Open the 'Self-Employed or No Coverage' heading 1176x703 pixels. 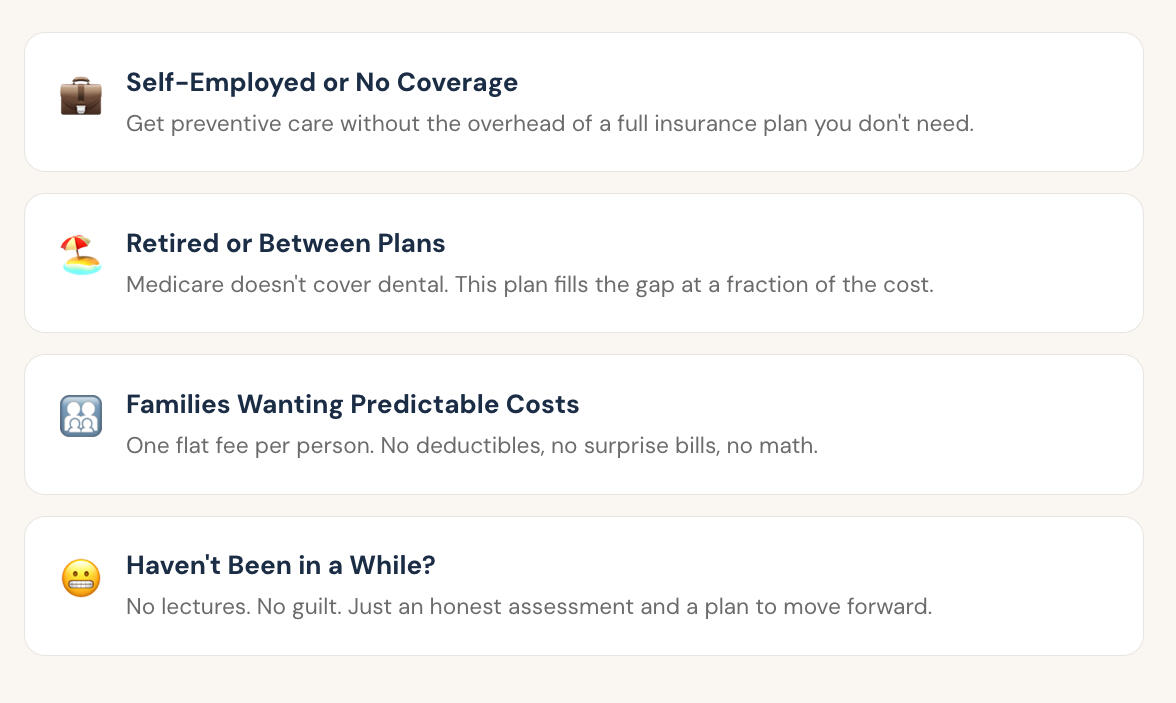coord(322,82)
